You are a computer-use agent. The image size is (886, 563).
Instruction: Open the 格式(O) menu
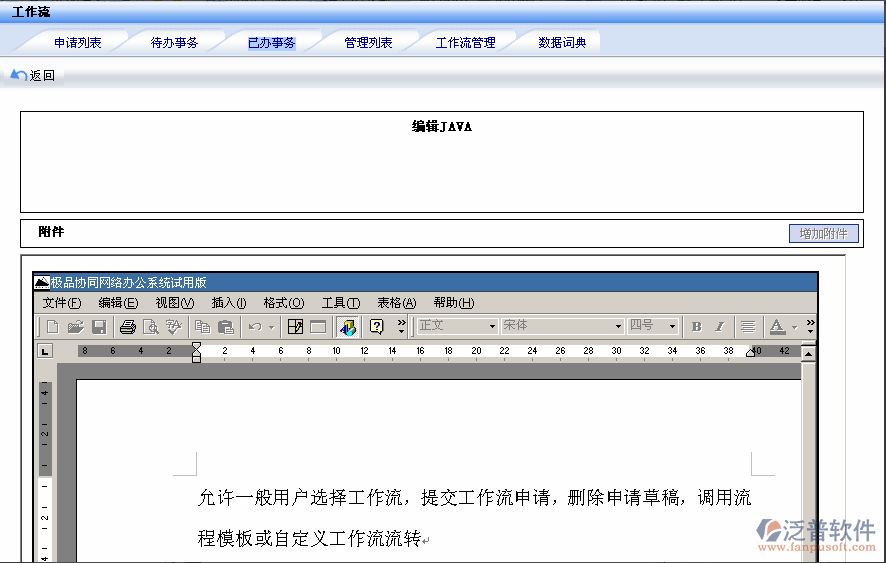[283, 303]
